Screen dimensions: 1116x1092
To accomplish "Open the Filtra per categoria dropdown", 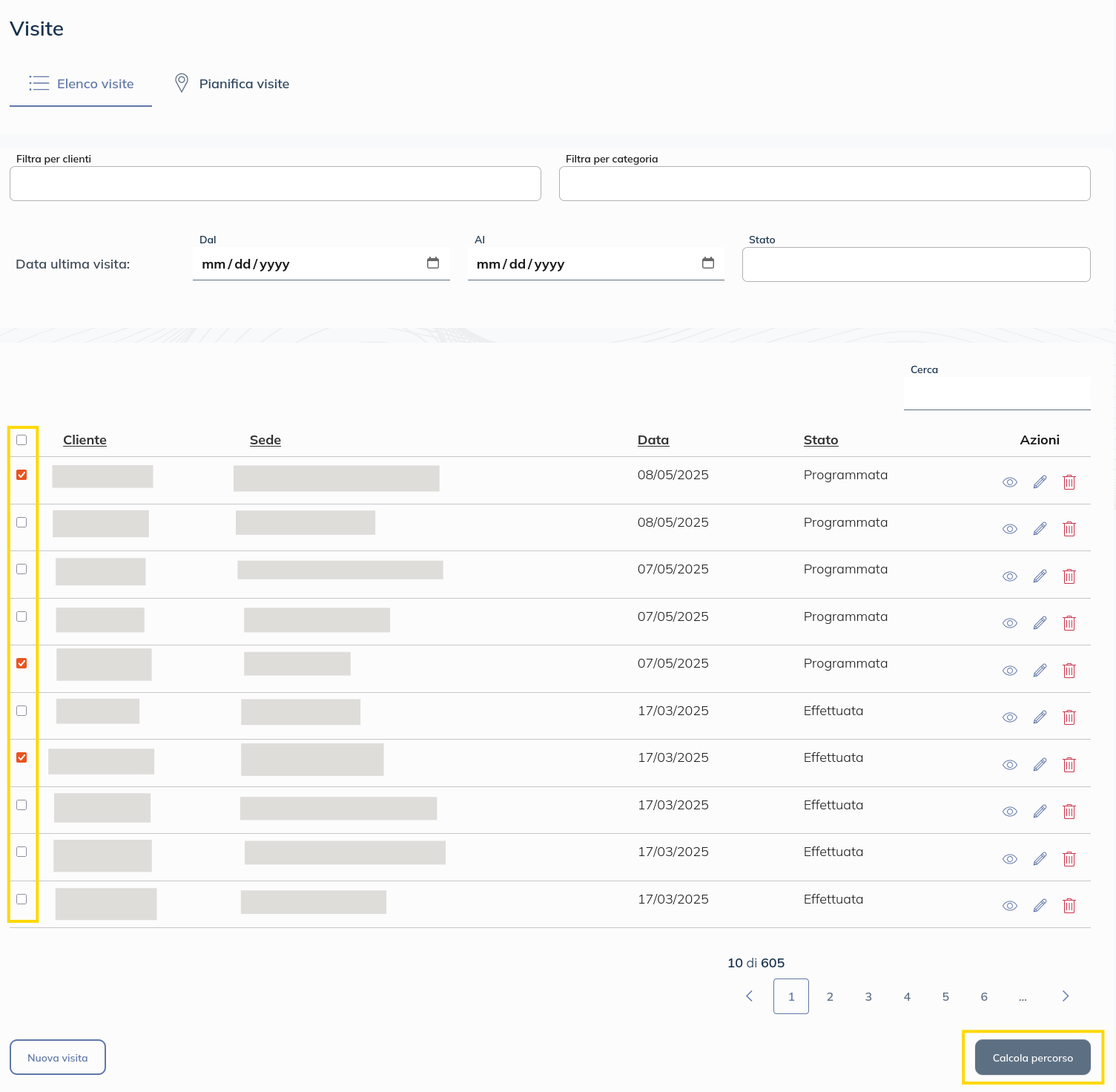I will point(824,184).
